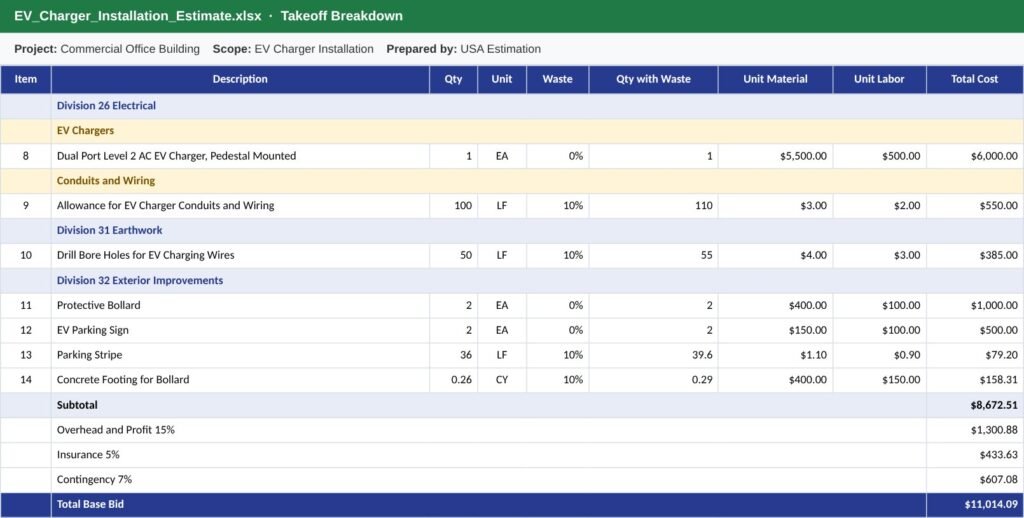Select the Unit Labor column header
This screenshot has width=1024, height=518.
[879, 79]
